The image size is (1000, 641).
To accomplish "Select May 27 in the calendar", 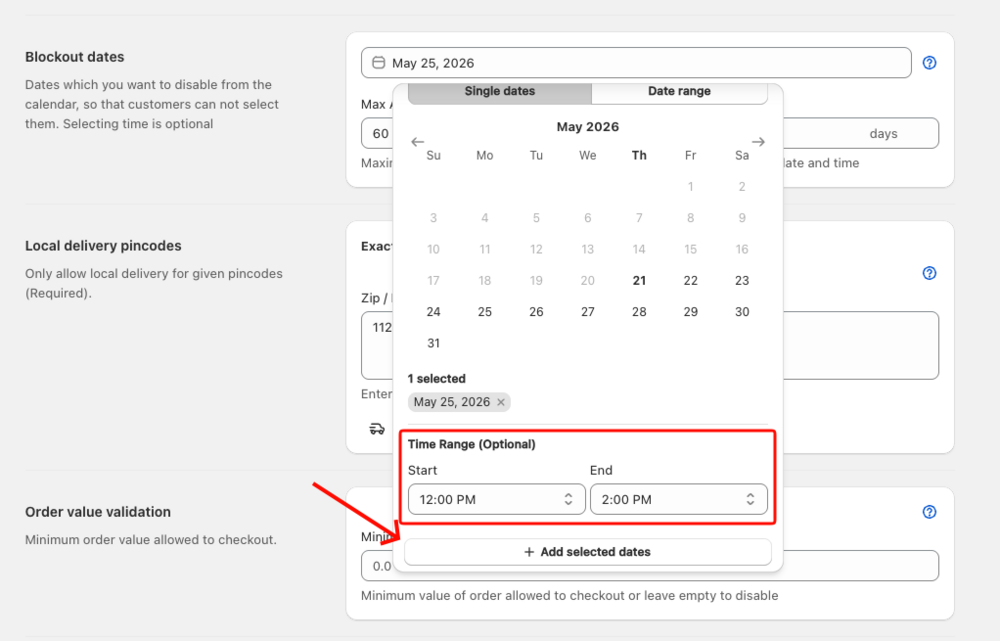I will (x=587, y=312).
